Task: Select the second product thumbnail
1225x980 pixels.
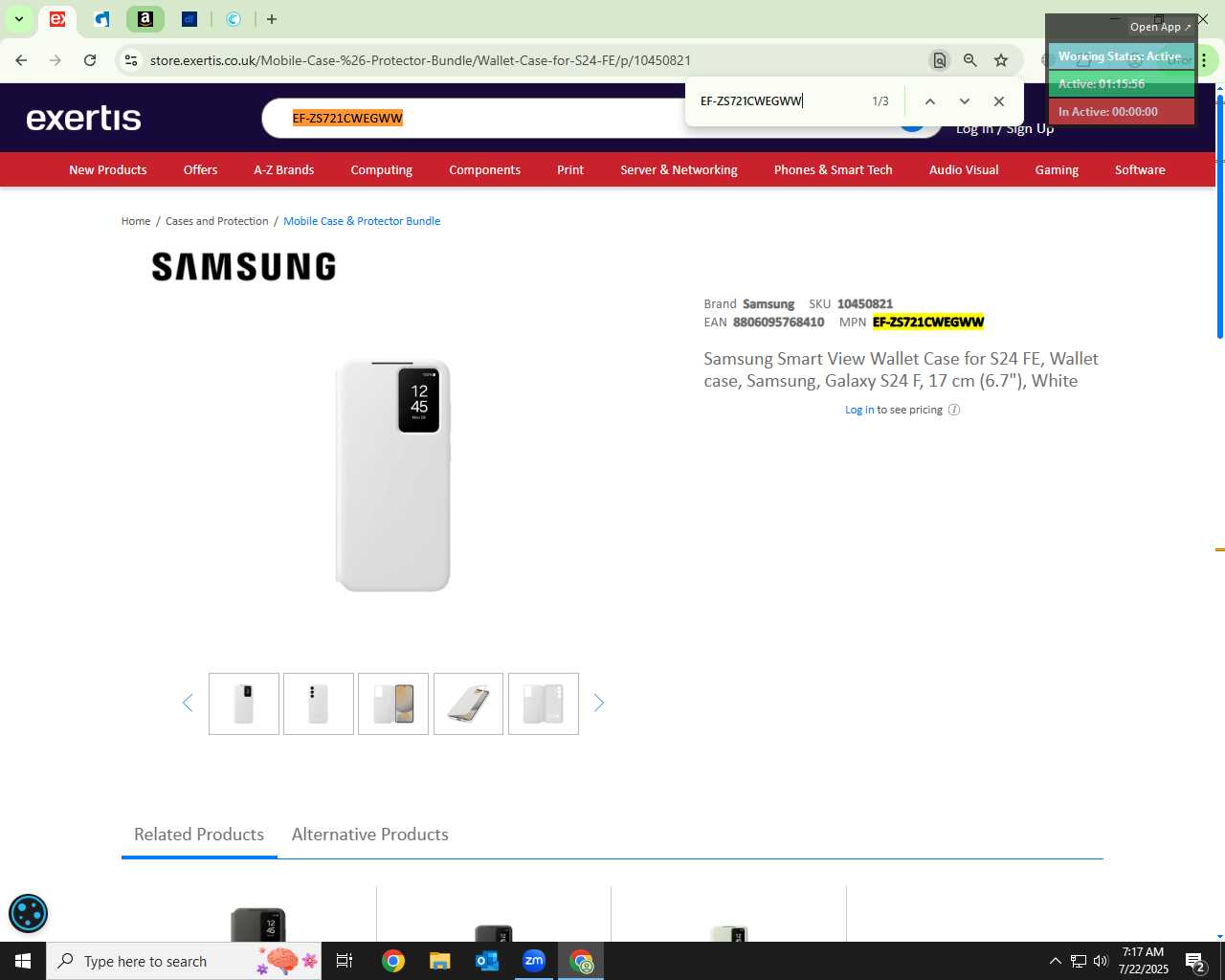Action: click(x=319, y=704)
